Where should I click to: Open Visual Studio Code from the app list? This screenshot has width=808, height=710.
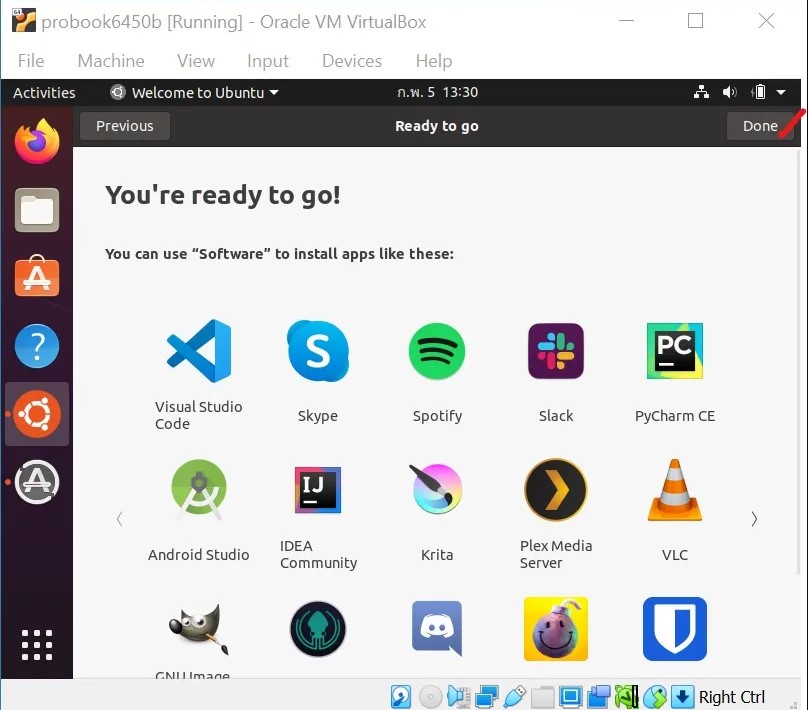pyautogui.click(x=197, y=351)
